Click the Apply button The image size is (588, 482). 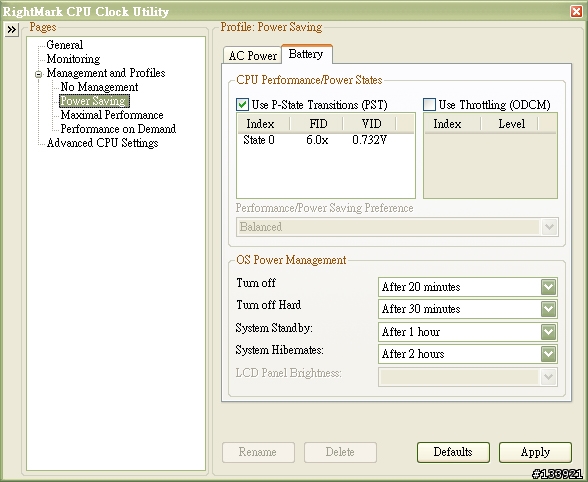(535, 452)
